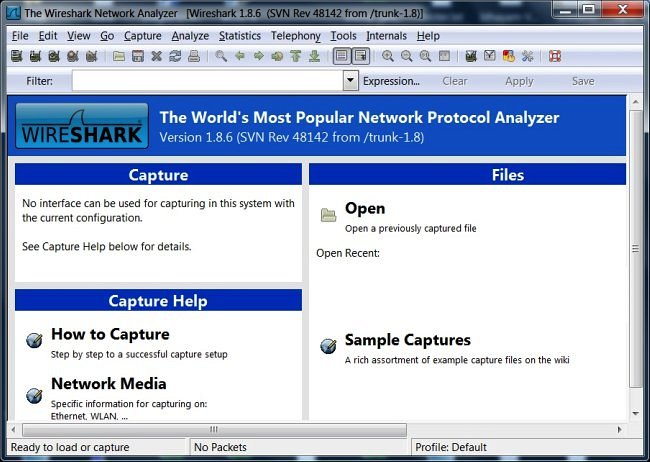650x462 pixels.
Task: Click the Wireshark logo banner image
Action: (82, 126)
